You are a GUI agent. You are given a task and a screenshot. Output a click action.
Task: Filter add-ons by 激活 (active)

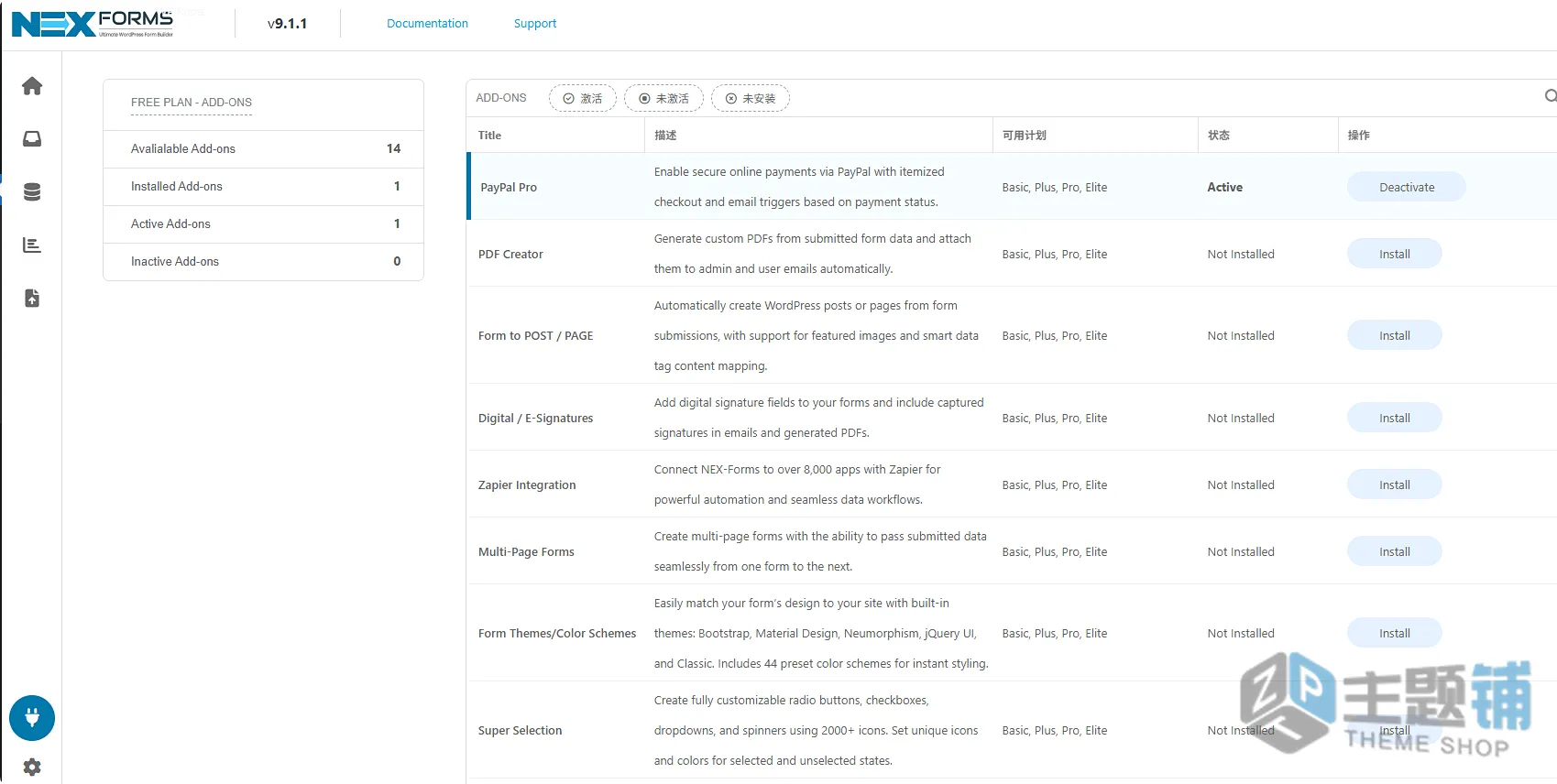tap(583, 98)
